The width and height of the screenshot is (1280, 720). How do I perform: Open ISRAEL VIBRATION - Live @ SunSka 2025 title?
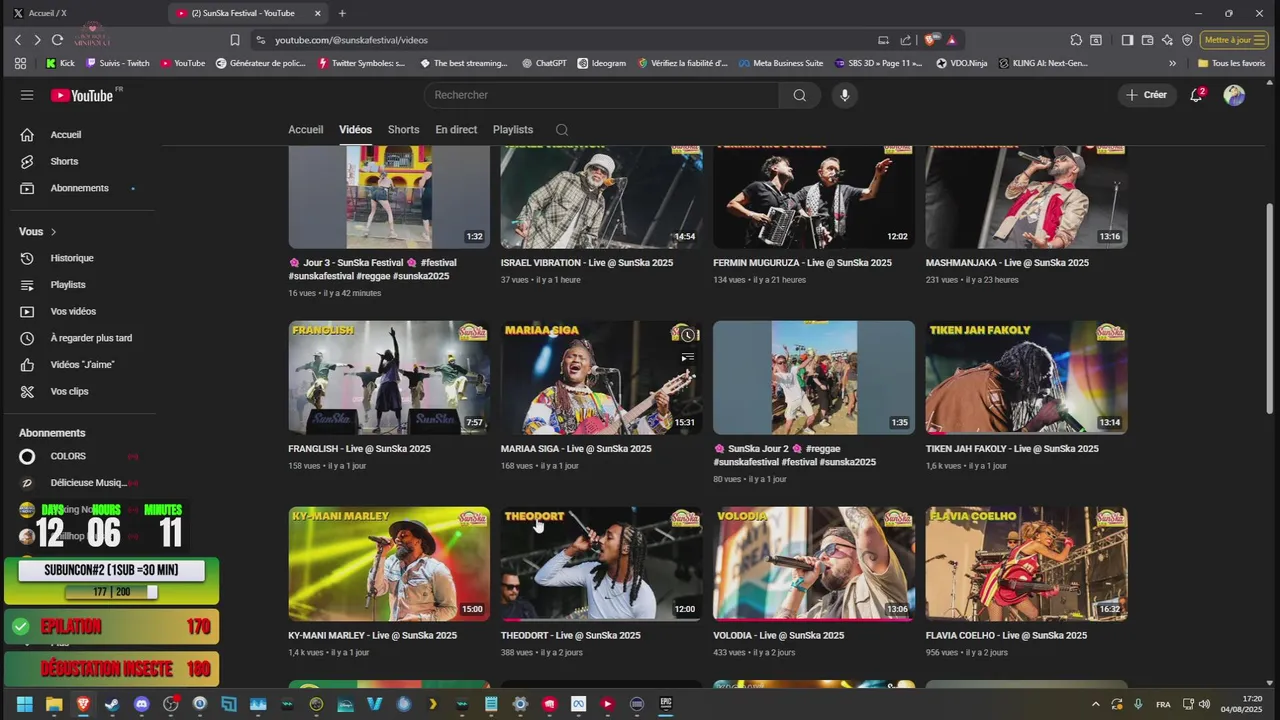(587, 263)
